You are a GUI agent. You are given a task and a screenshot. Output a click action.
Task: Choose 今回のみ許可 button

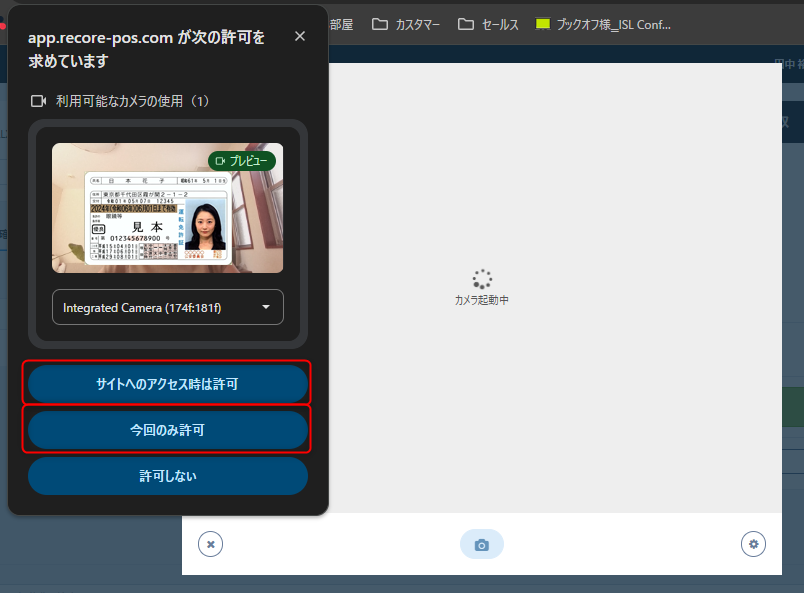[168, 430]
